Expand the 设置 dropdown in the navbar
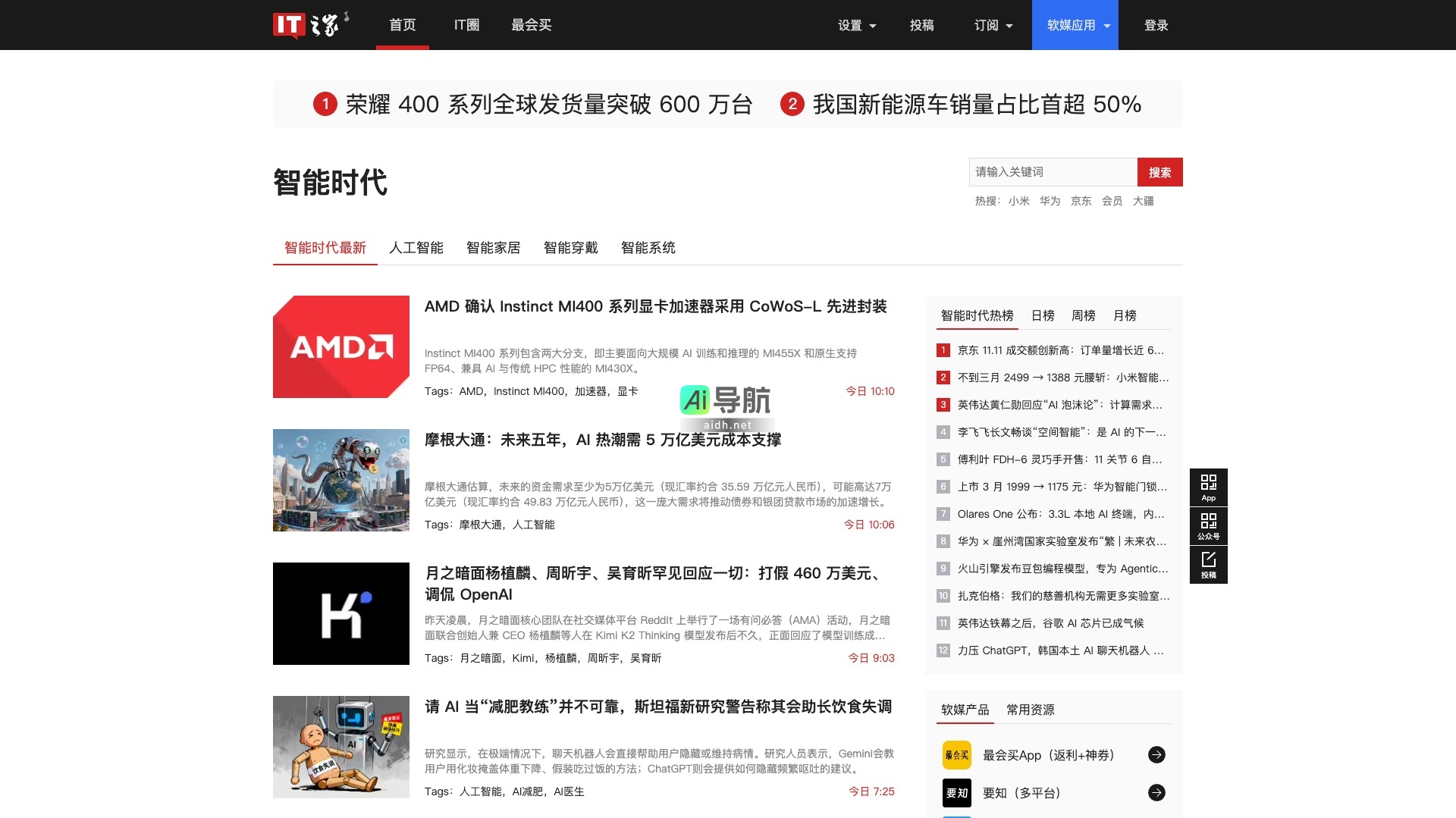This screenshot has width=1456, height=818. [x=855, y=24]
